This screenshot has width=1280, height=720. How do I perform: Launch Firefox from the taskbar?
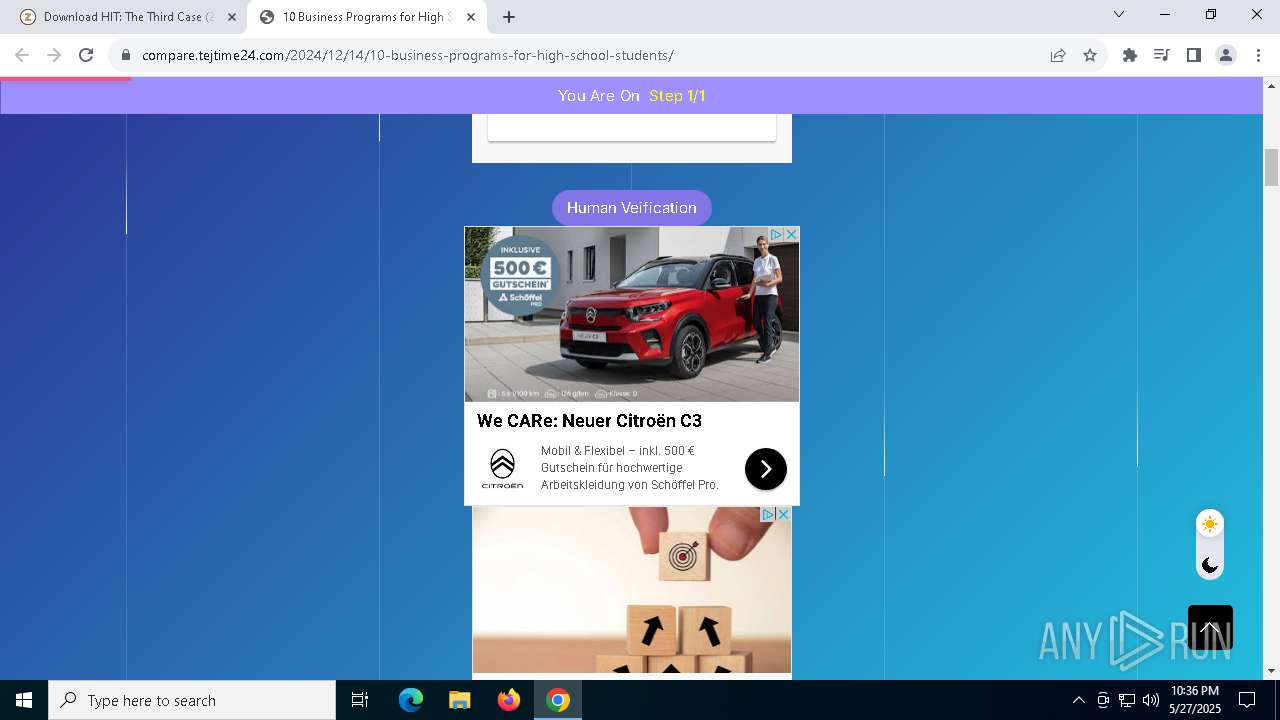(509, 700)
